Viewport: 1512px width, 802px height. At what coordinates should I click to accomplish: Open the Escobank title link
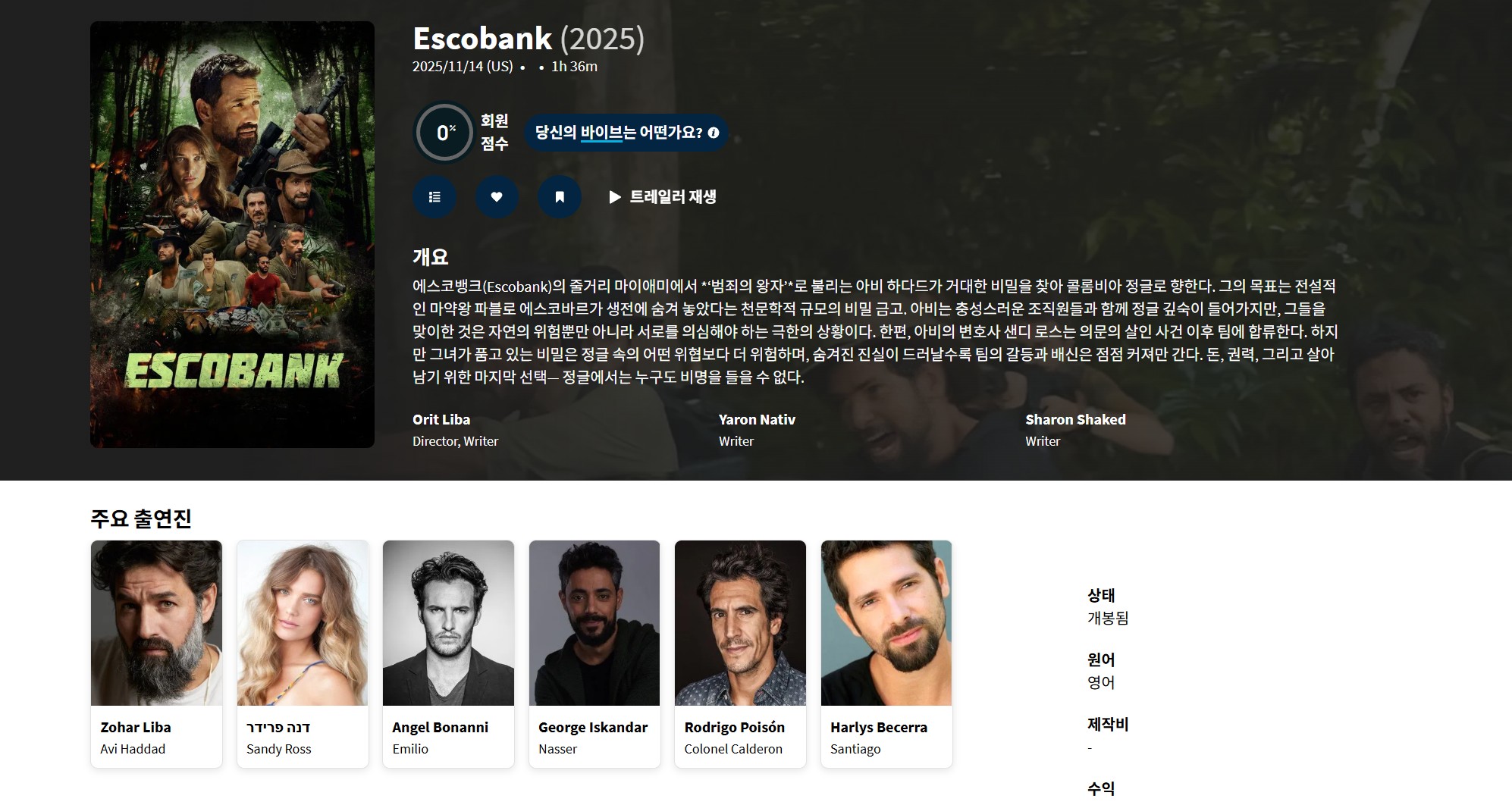tap(482, 39)
